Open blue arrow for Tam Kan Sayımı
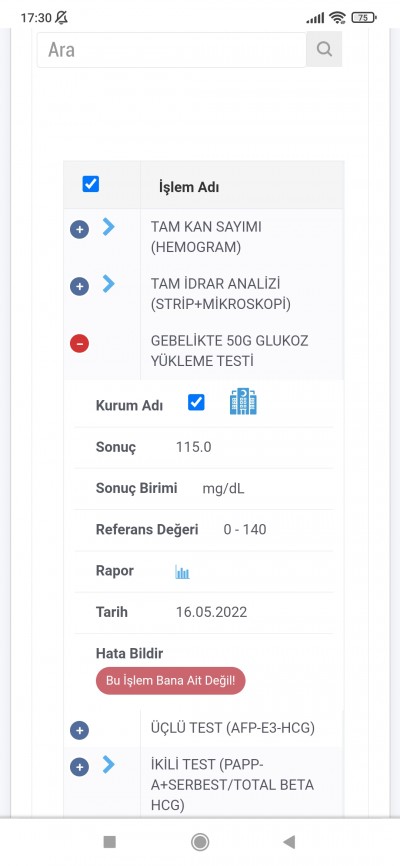 click(108, 226)
